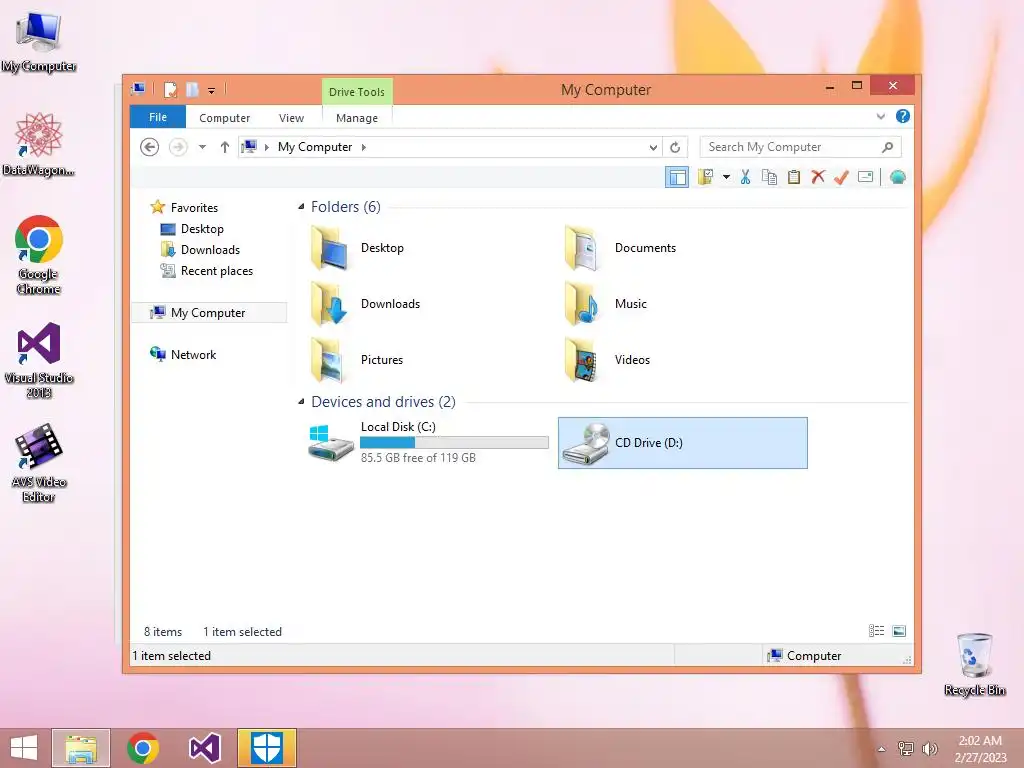Open the Windows Start button
This screenshot has height=768, width=1024.
click(24, 748)
